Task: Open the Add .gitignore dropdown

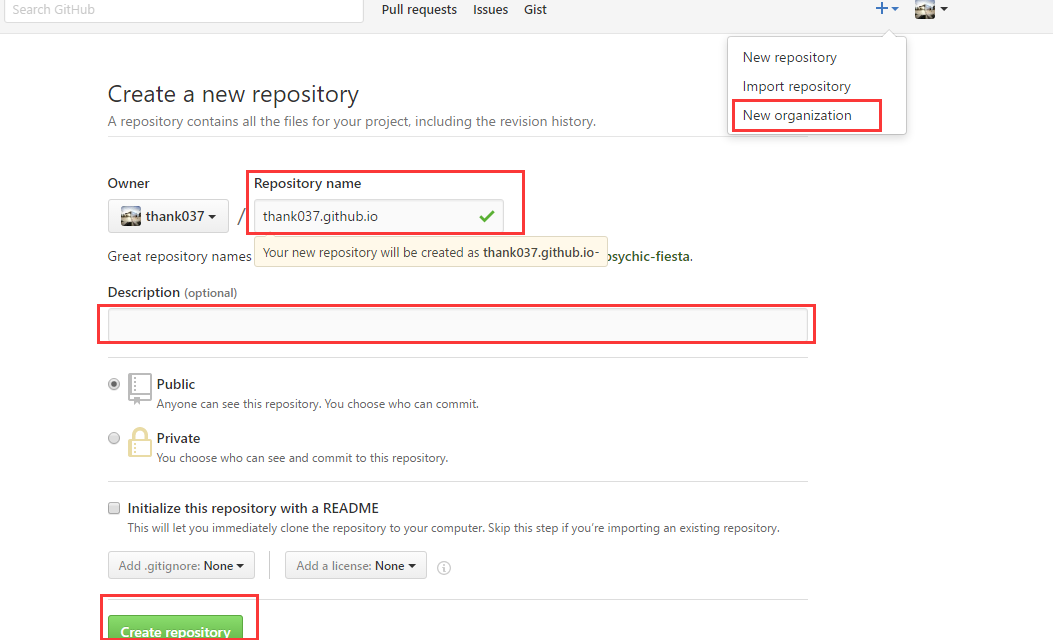Action: pyautogui.click(x=181, y=565)
